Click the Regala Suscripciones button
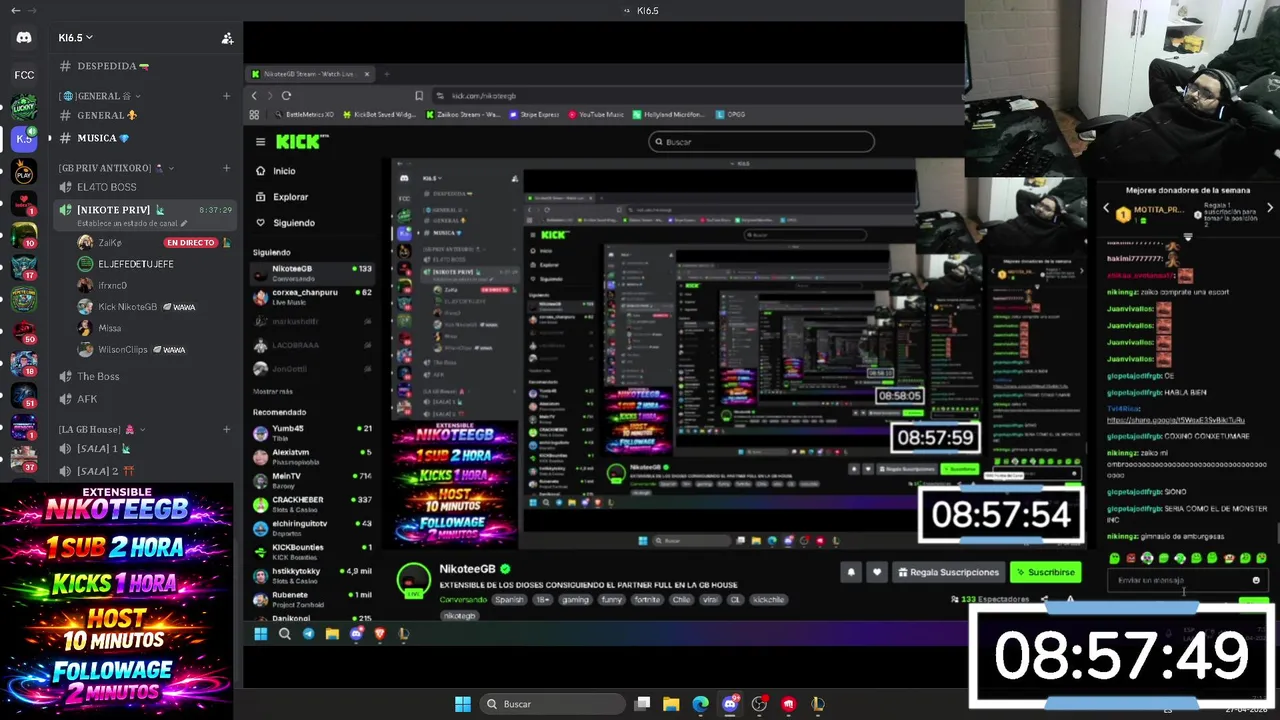Image resolution: width=1280 pixels, height=720 pixels. (948, 573)
